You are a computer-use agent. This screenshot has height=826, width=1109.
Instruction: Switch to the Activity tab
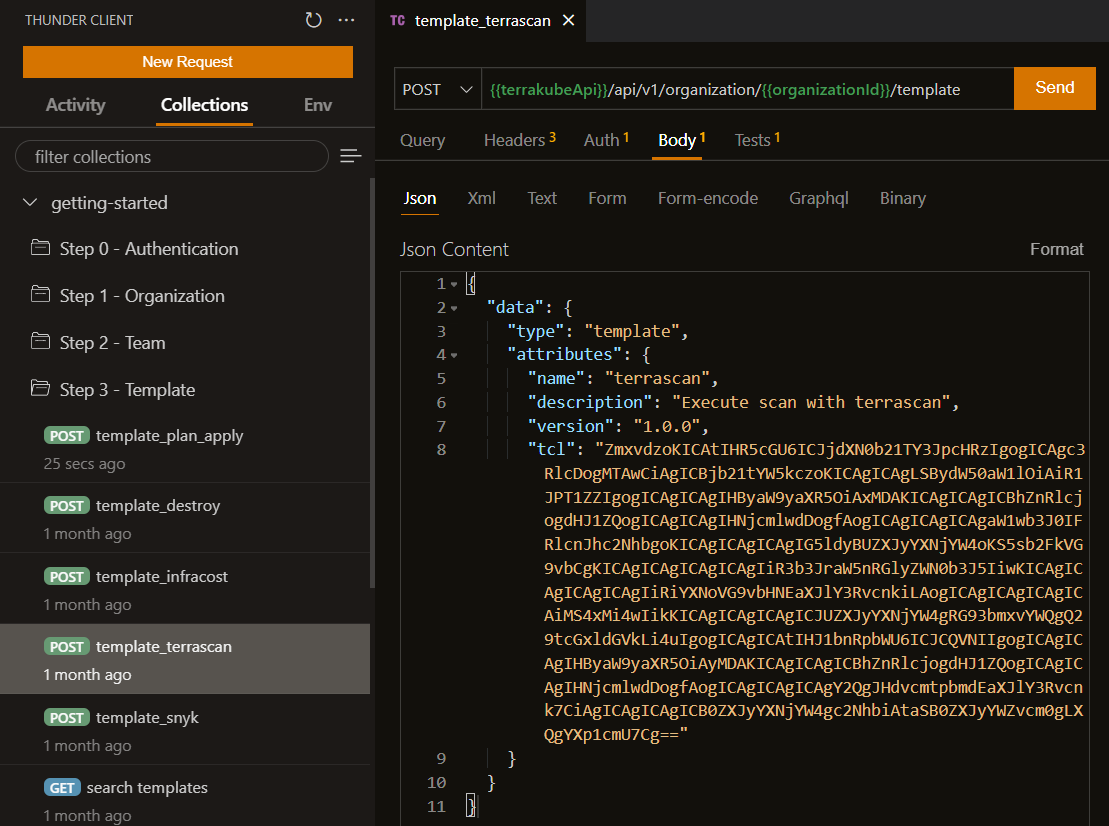(x=75, y=105)
